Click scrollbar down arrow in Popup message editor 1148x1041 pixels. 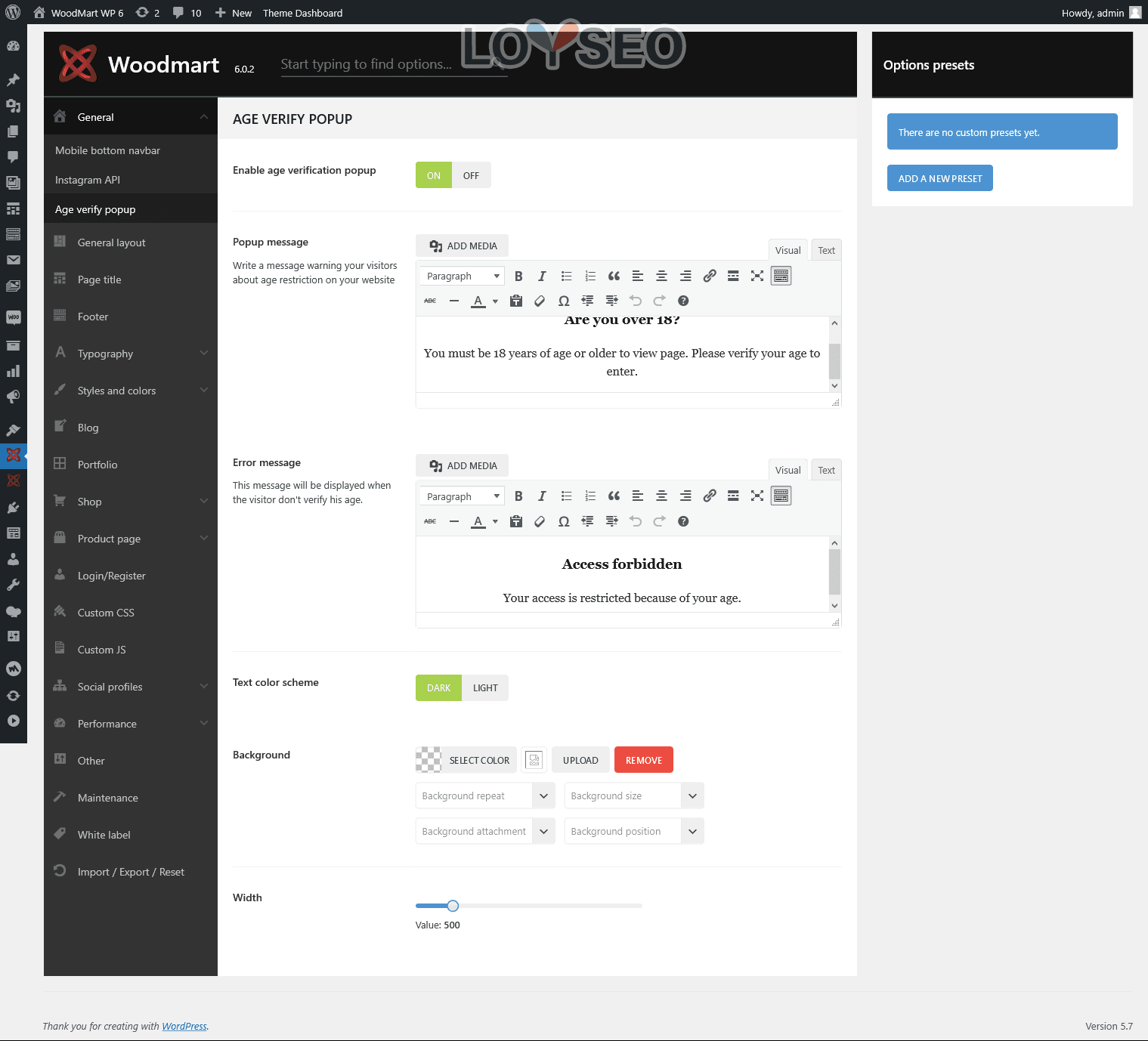coord(834,386)
